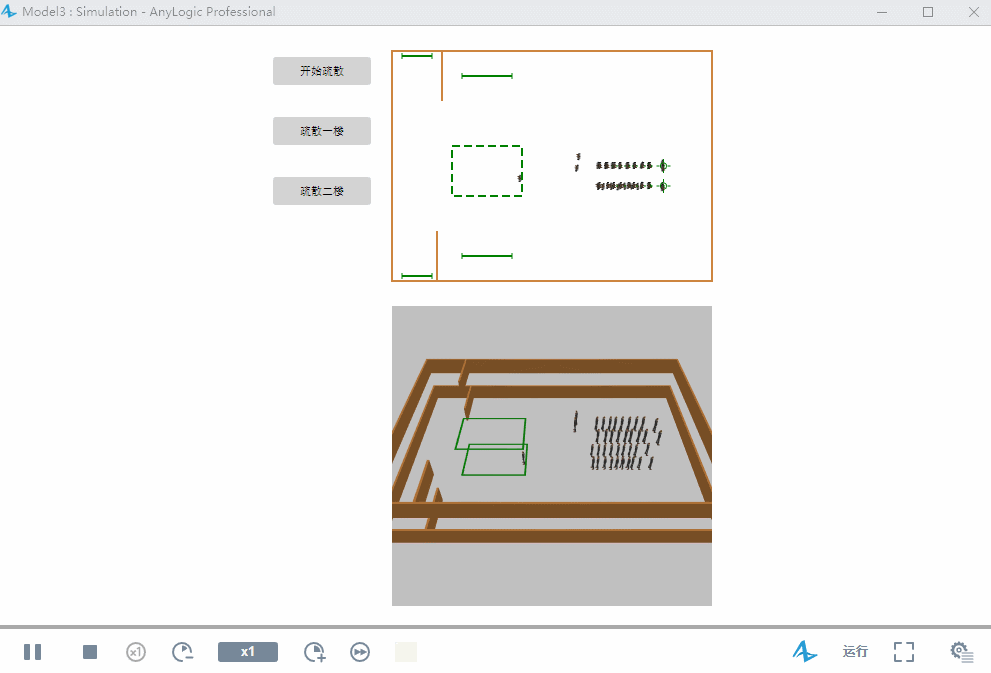Click the dashed green rectangle area in 2D plan
This screenshot has width=991, height=673.
click(x=487, y=171)
